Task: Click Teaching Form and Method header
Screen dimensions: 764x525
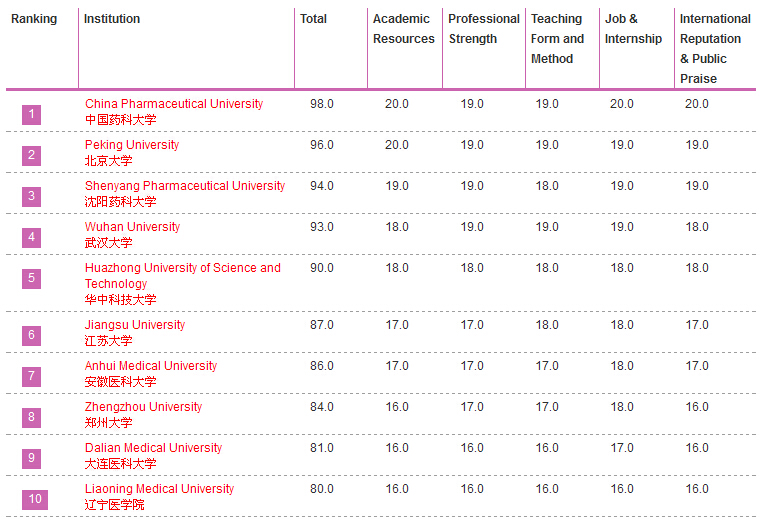Action: tap(557, 39)
